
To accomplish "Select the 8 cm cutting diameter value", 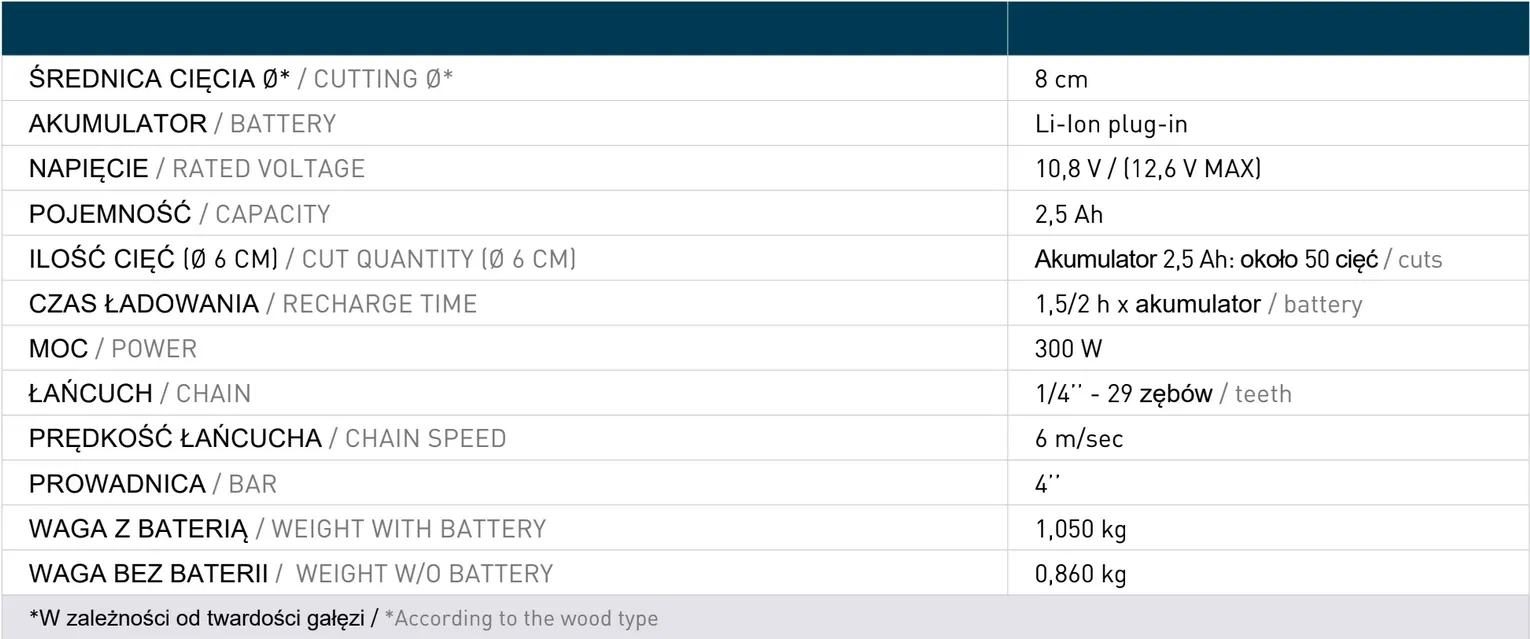I will click(x=1061, y=80).
